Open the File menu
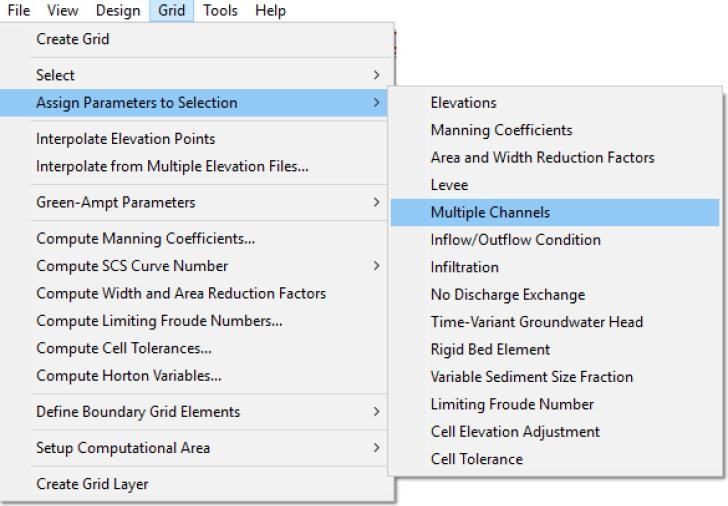 pyautogui.click(x=18, y=11)
